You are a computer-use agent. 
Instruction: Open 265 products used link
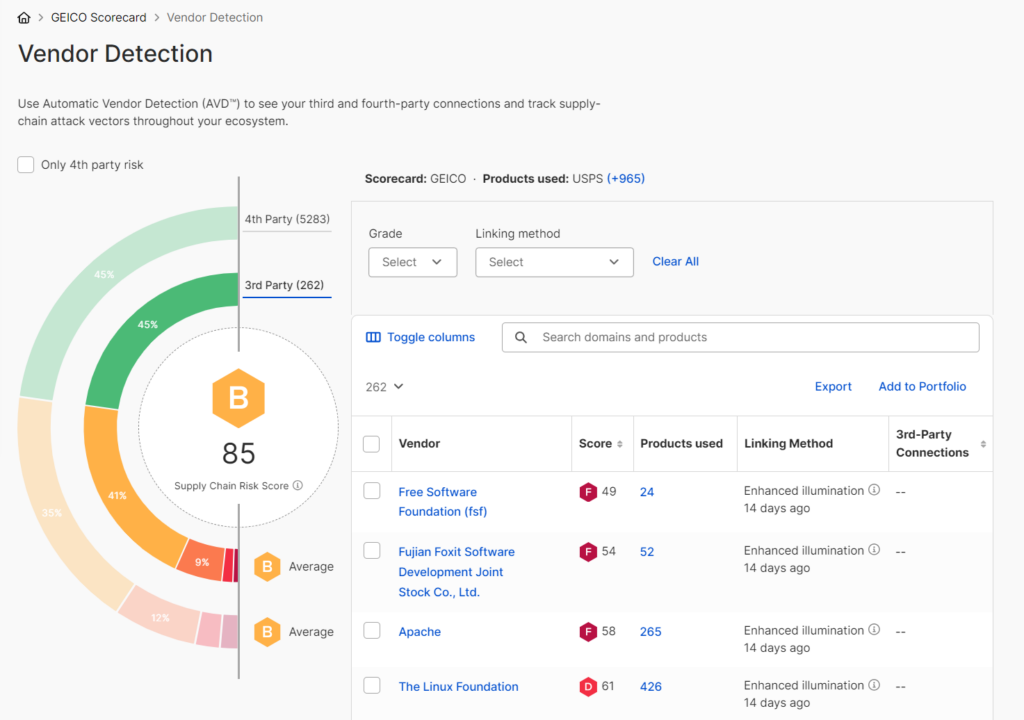(x=650, y=632)
